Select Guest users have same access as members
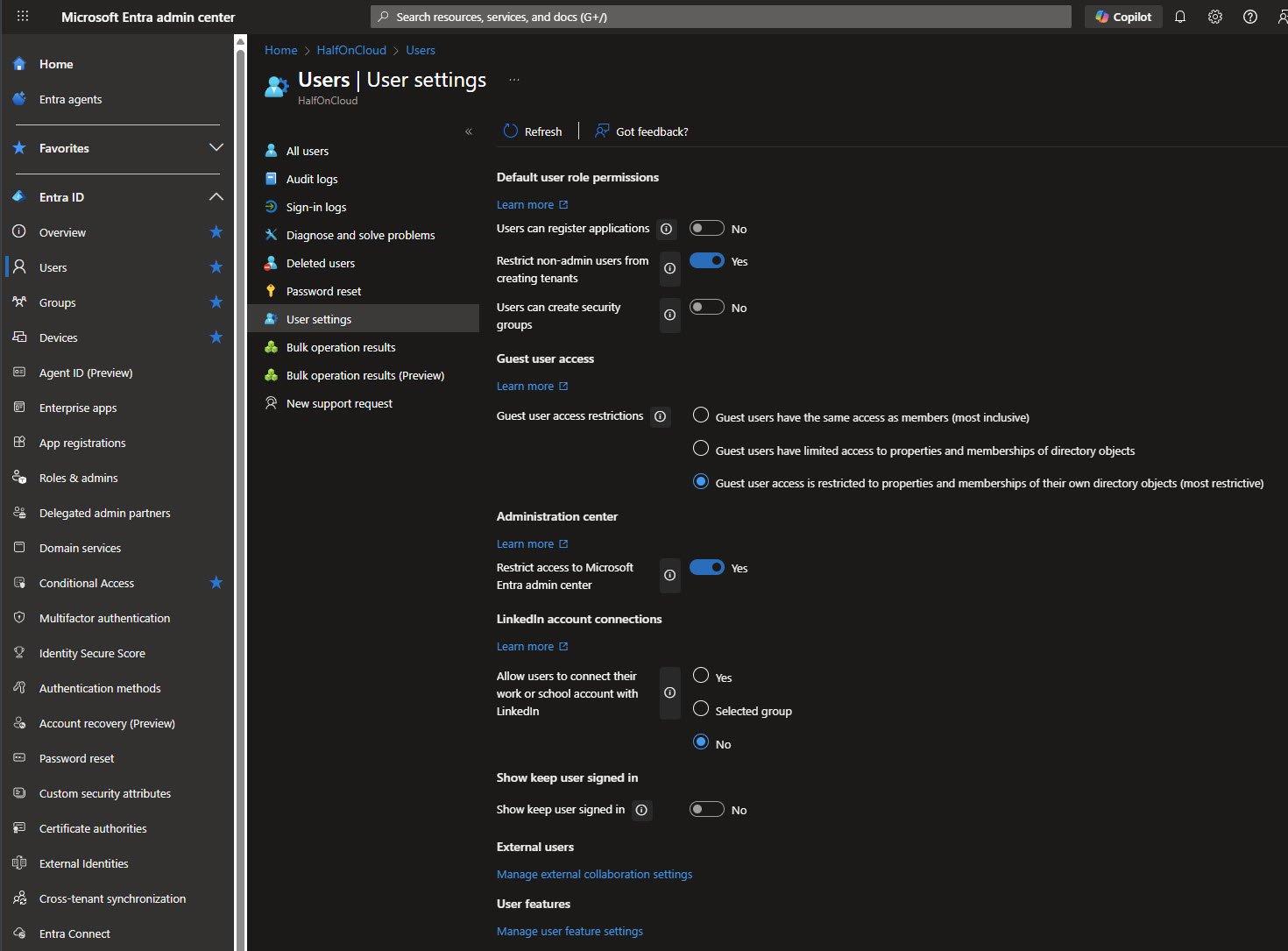Image resolution: width=1288 pixels, height=951 pixels. 701,415
